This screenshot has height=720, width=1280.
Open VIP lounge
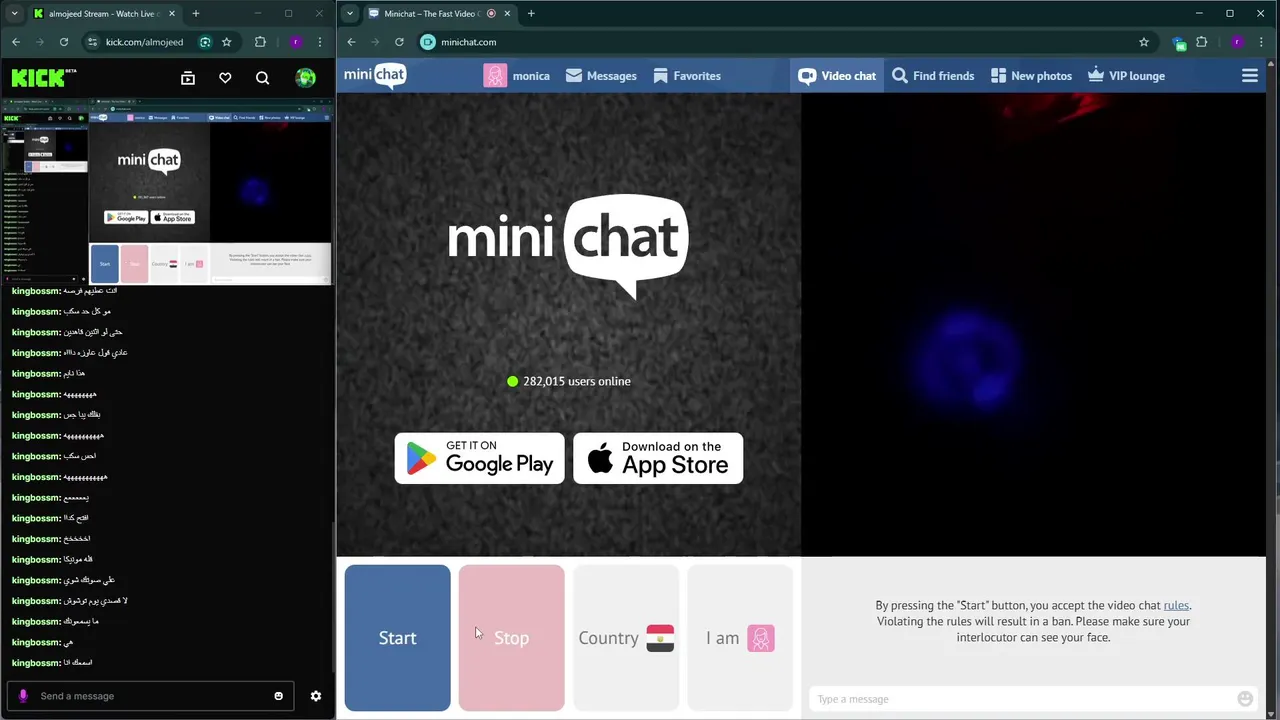(1126, 76)
